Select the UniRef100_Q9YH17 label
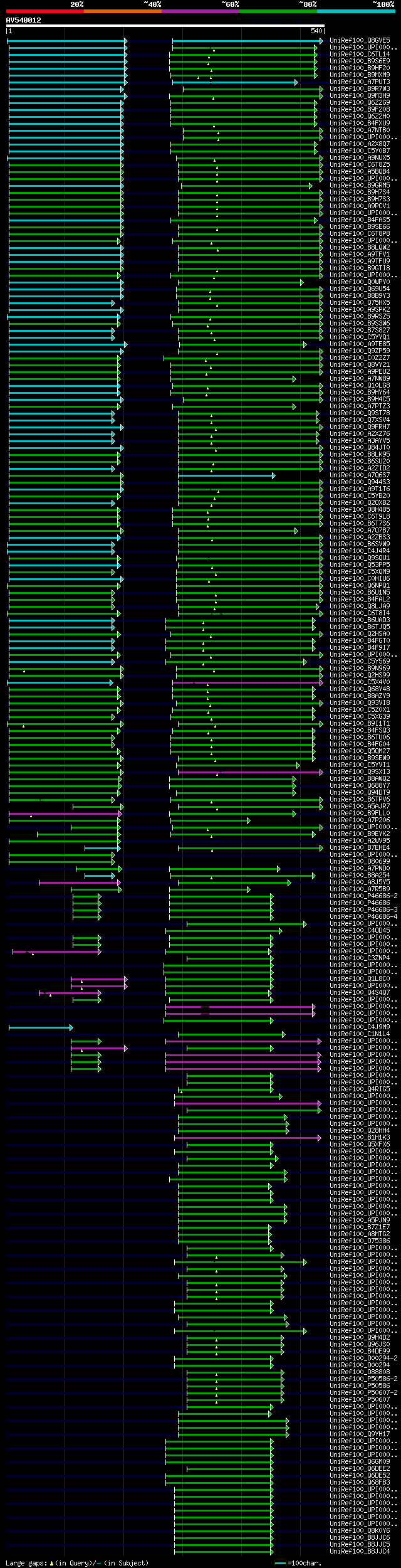The image size is (401, 1568). (360, 1434)
